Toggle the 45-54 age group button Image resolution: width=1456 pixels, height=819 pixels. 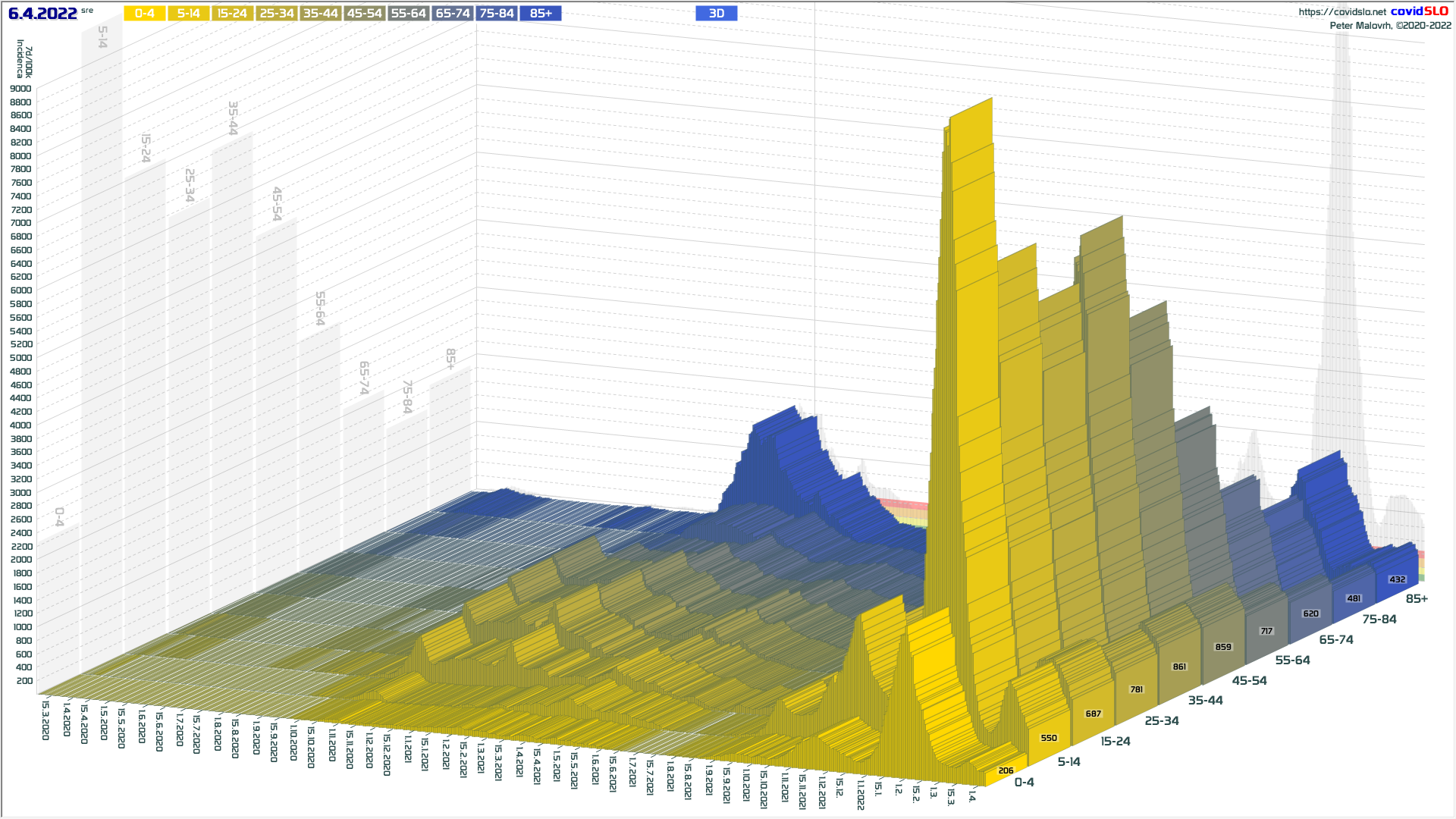(x=365, y=14)
